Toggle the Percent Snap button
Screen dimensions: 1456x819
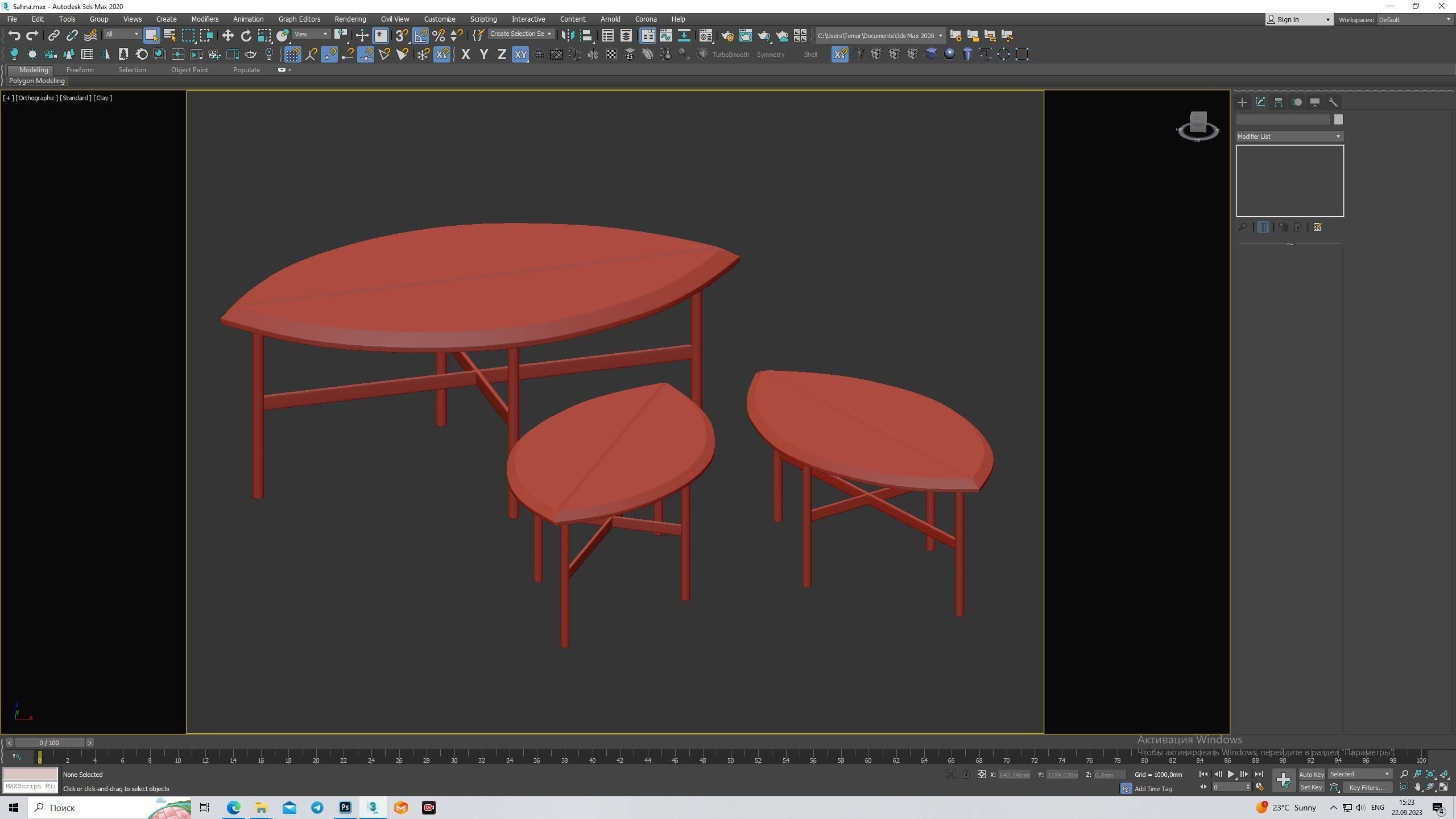pos(439,35)
